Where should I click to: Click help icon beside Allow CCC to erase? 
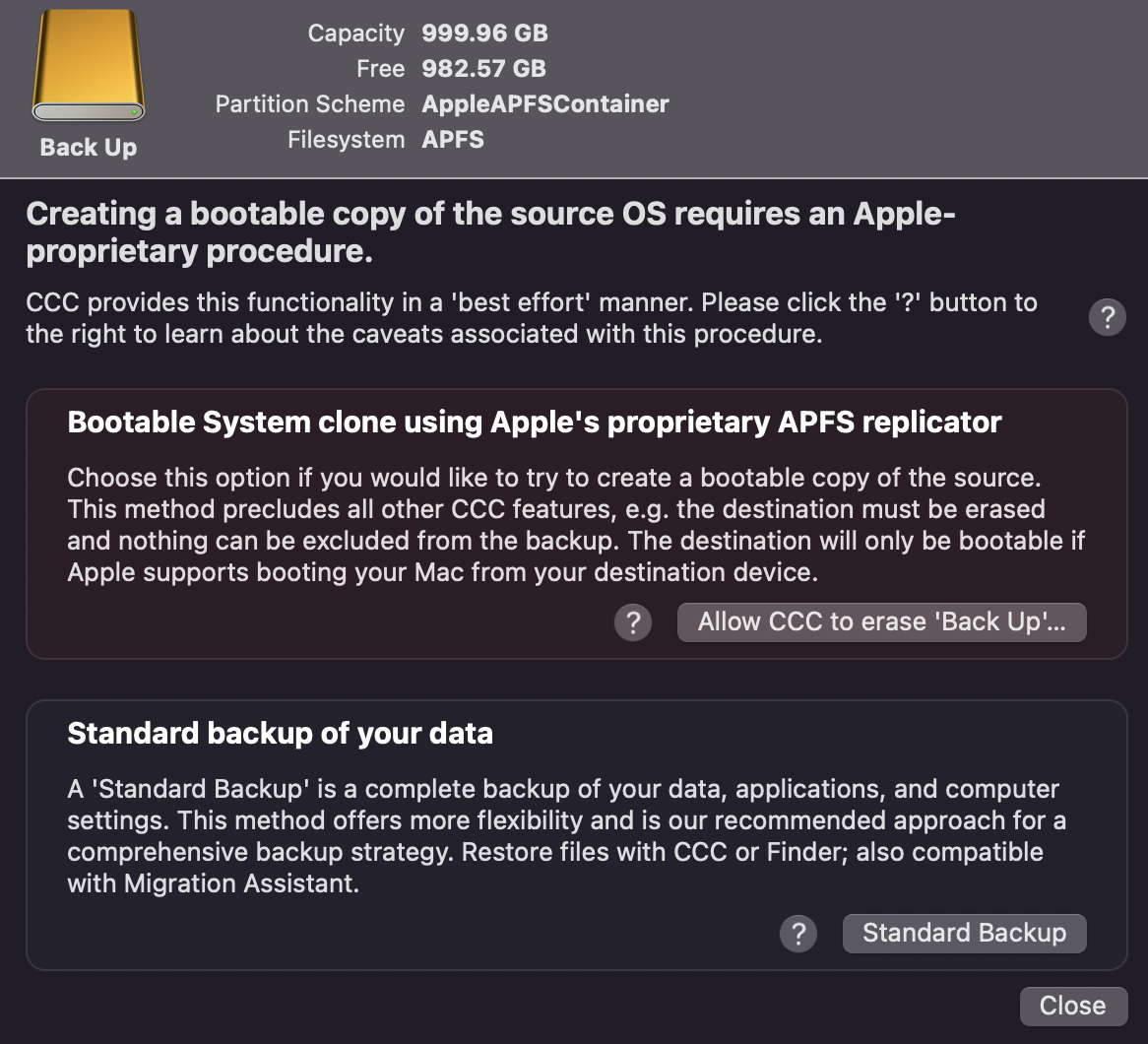[x=632, y=622]
